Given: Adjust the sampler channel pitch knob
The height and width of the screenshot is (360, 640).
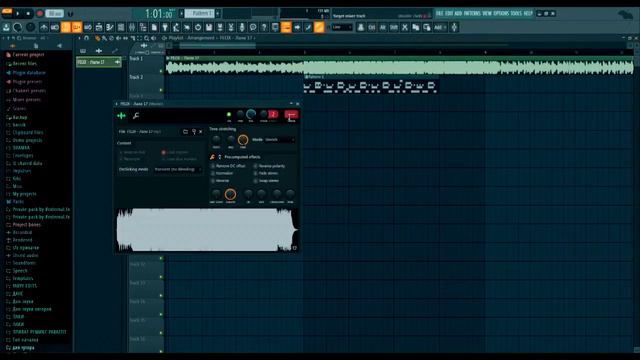Looking at the screenshot, I should tap(264, 114).
